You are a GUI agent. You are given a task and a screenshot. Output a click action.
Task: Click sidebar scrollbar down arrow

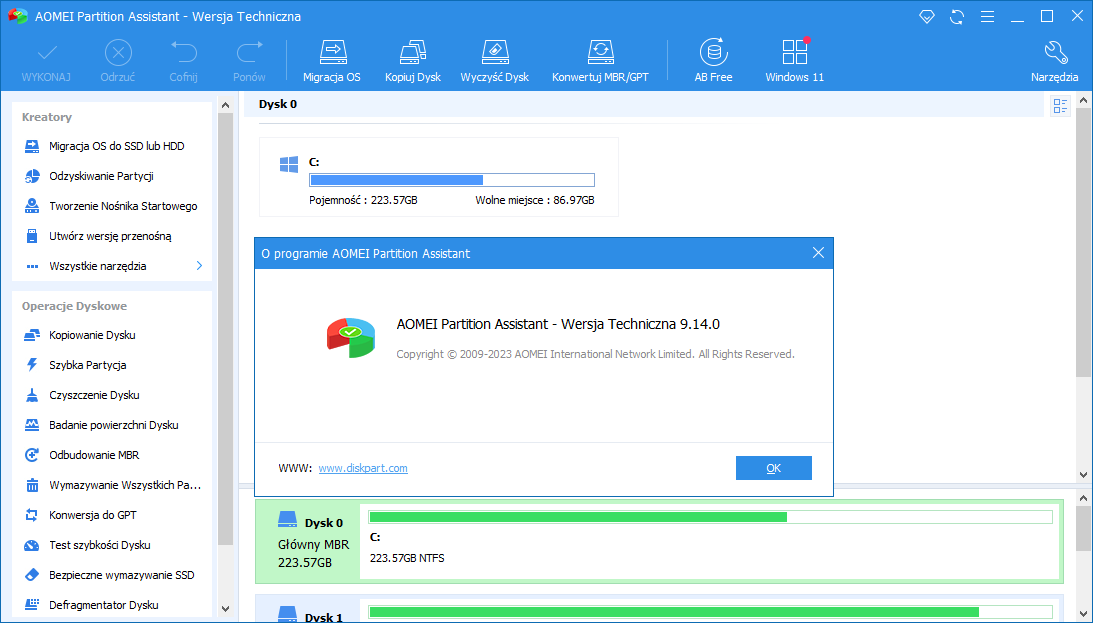tap(225, 608)
